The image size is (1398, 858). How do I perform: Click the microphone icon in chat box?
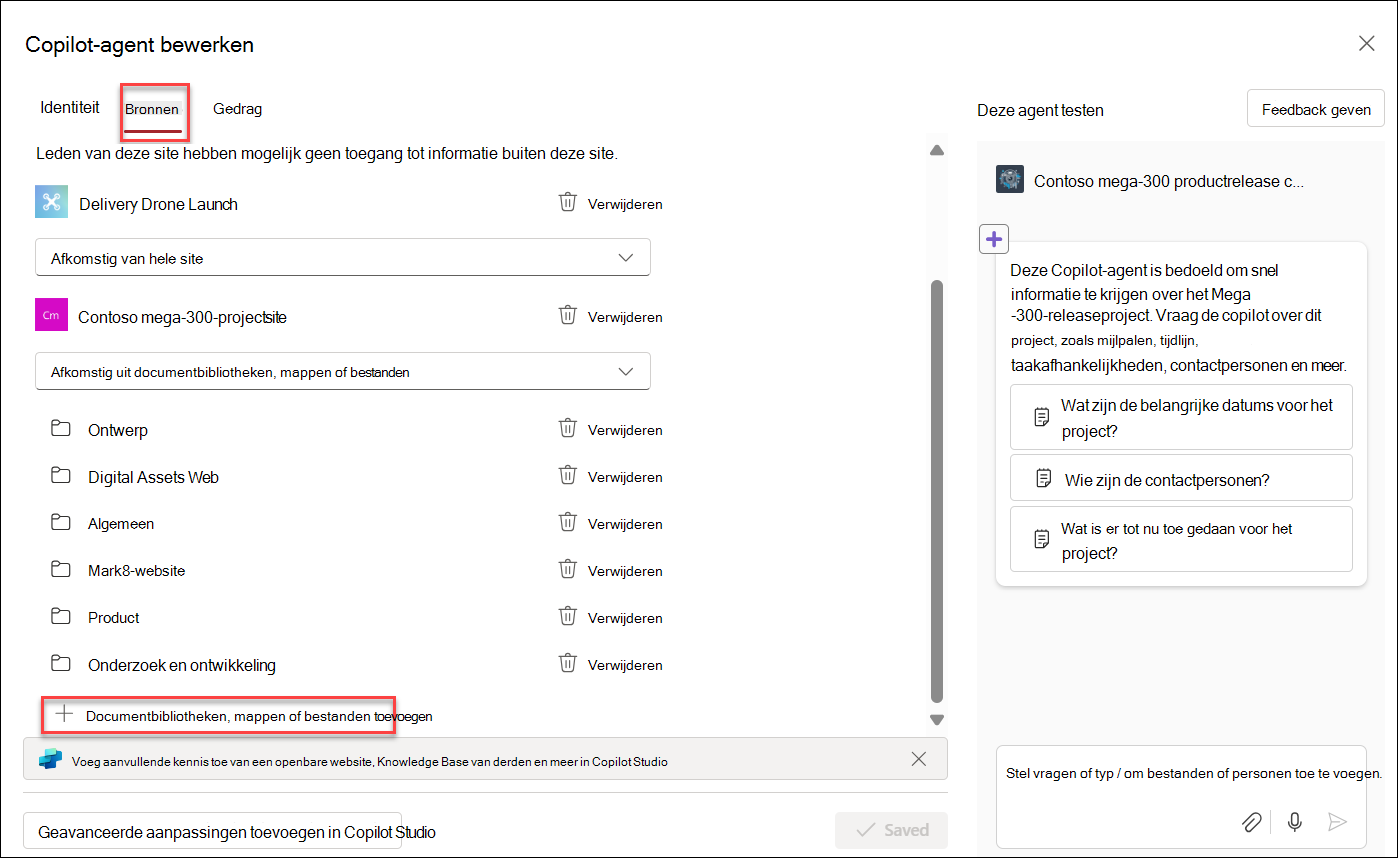(1295, 822)
